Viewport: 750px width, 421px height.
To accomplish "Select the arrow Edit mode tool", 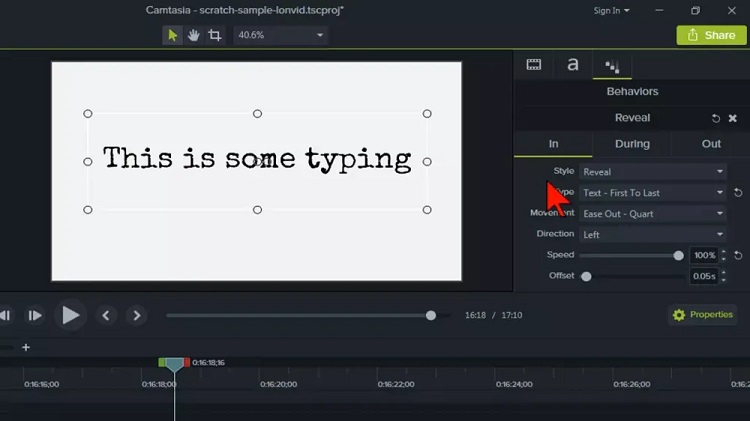I will 173,35.
